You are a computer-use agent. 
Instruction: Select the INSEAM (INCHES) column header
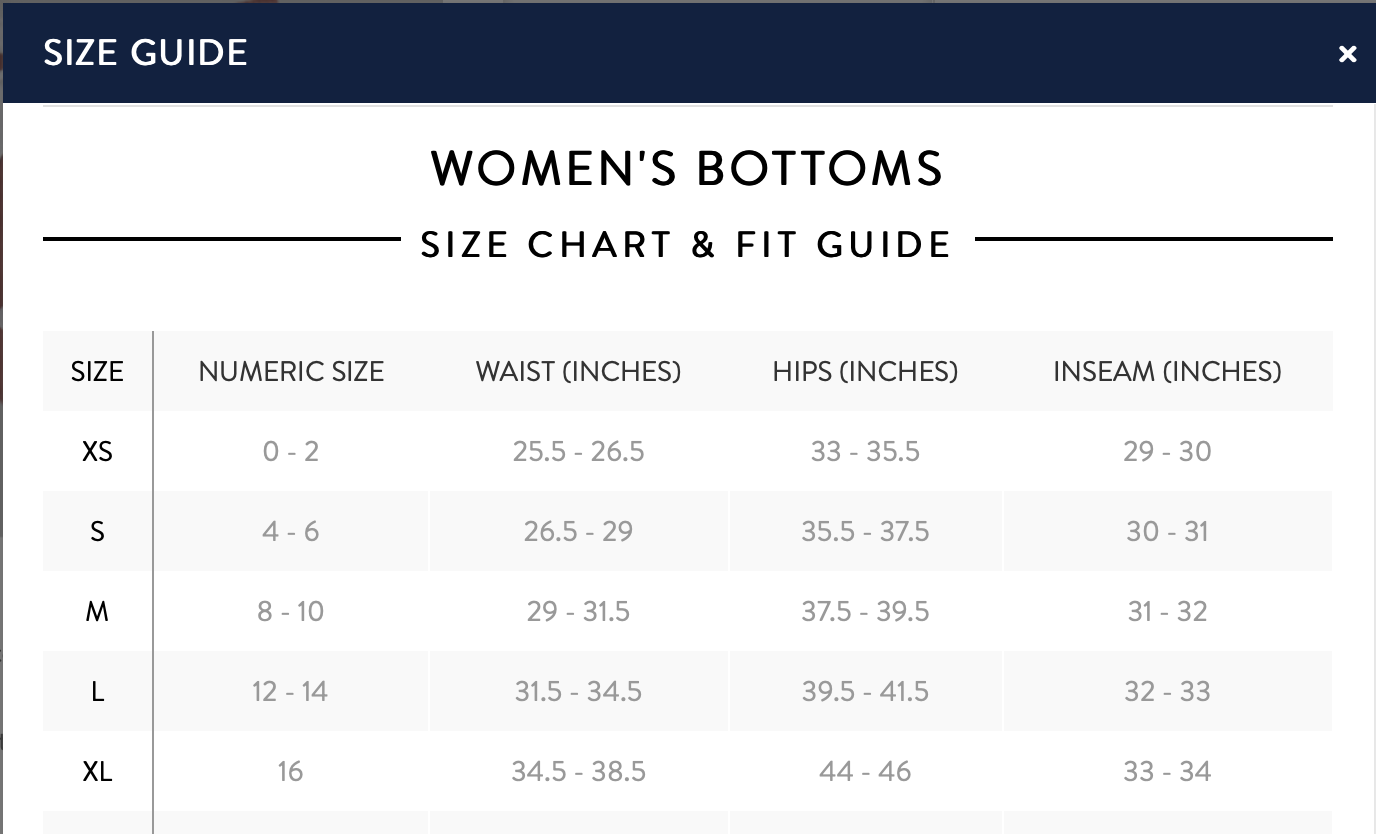click(1167, 372)
